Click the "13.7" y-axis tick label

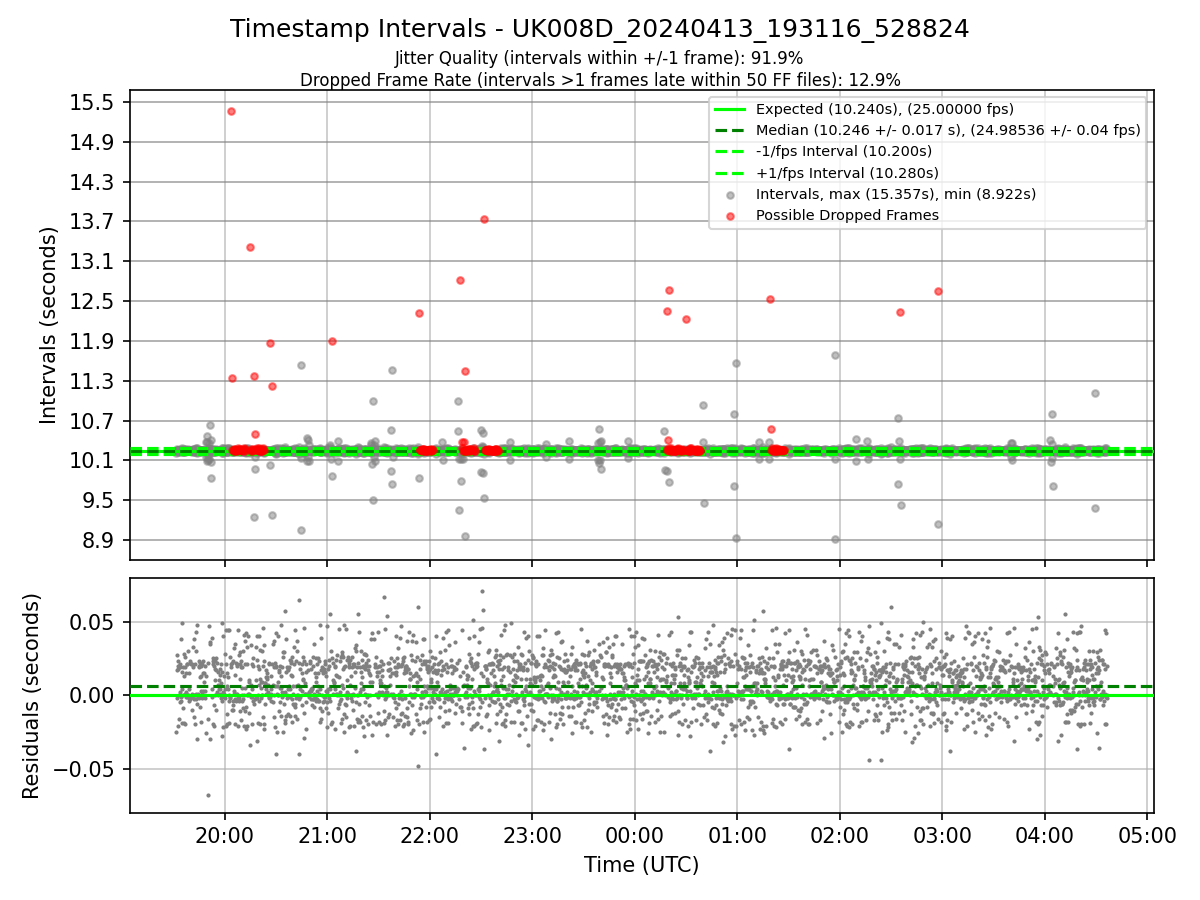point(93,221)
